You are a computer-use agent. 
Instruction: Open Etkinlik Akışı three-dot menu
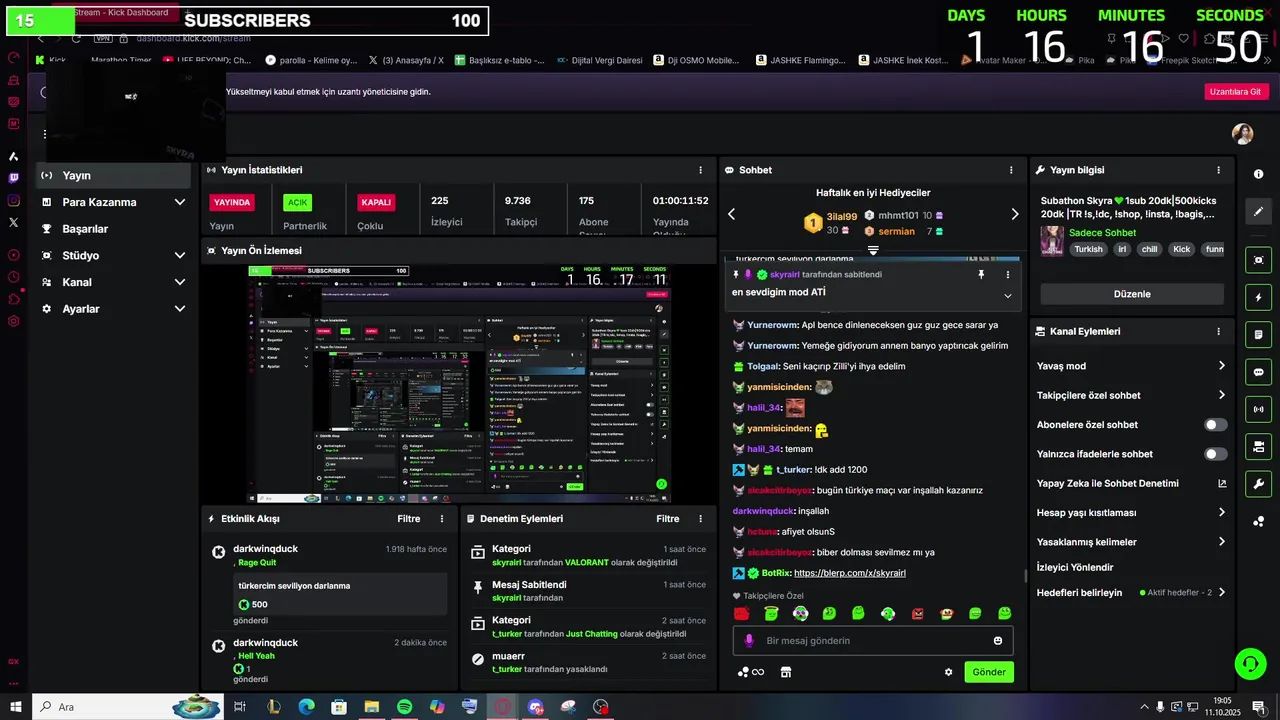pyautogui.click(x=442, y=519)
